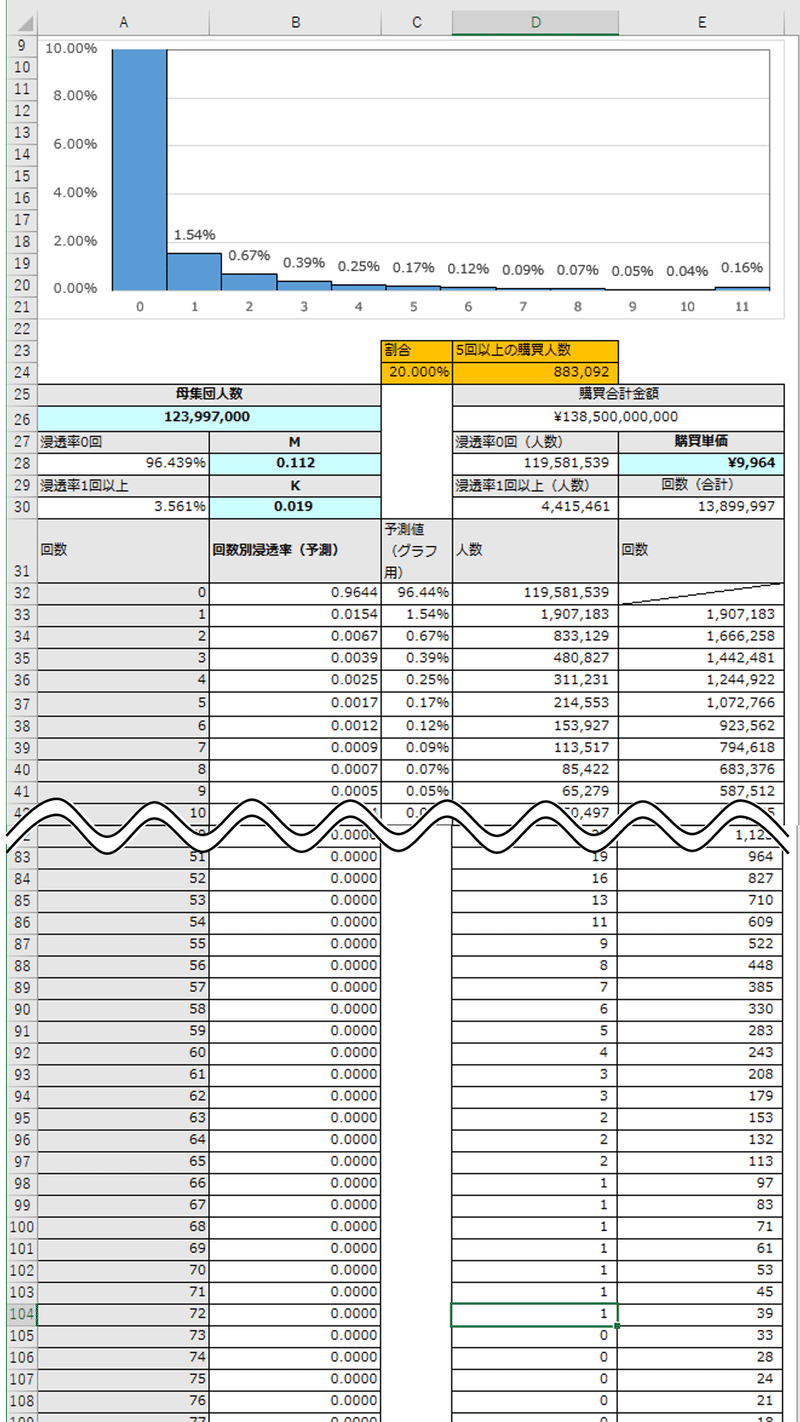Click chart x-axis label 11
This screenshot has height=1422, width=800.
point(741,307)
